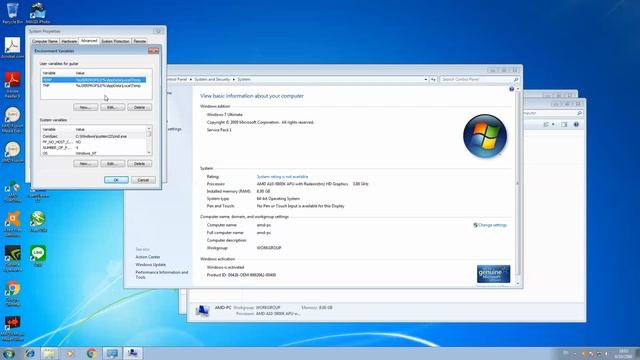Click search field in Computer window
640x360 pixels.
coord(553,113)
